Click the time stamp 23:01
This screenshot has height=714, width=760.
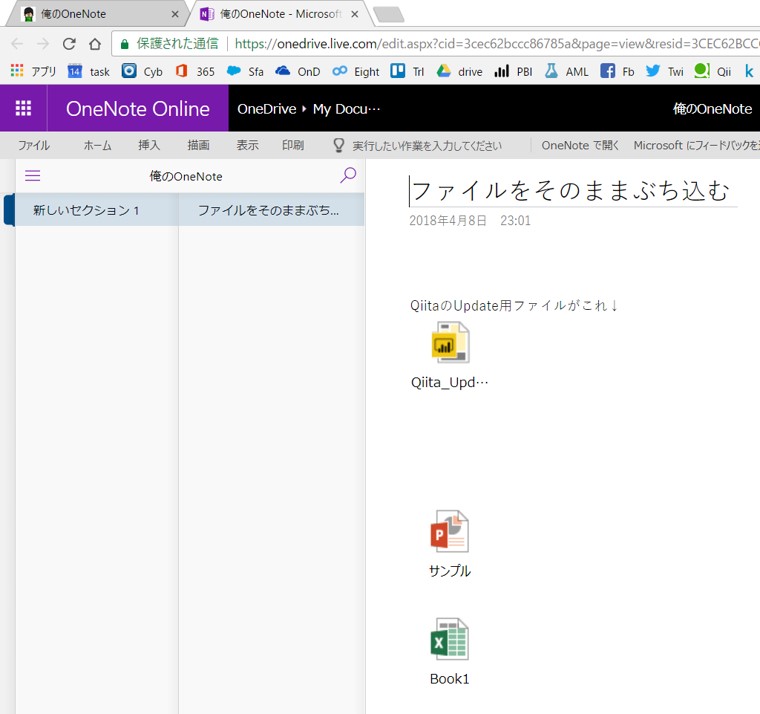[x=515, y=221]
